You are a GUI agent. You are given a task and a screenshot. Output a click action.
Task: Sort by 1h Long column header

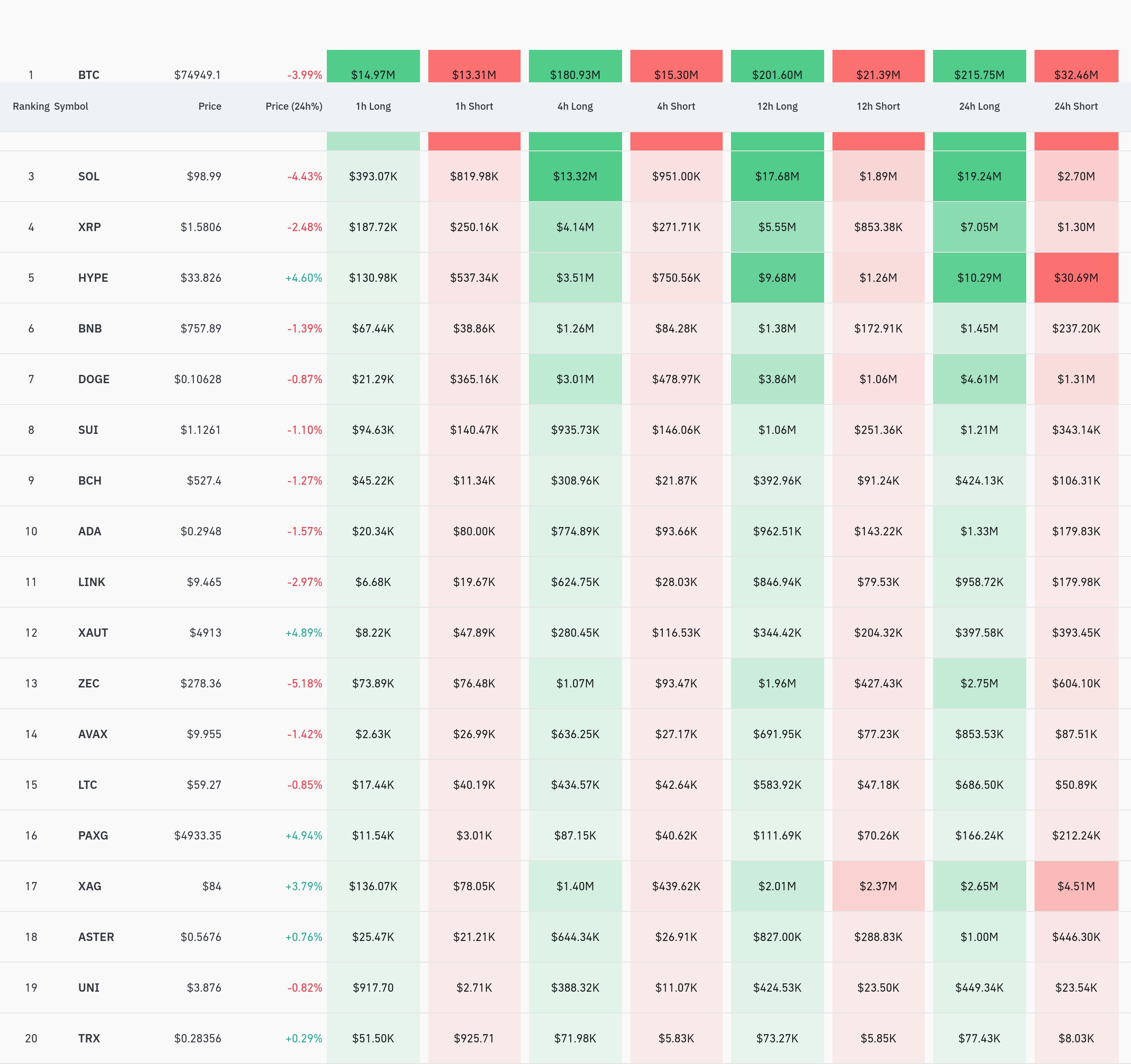tap(373, 106)
